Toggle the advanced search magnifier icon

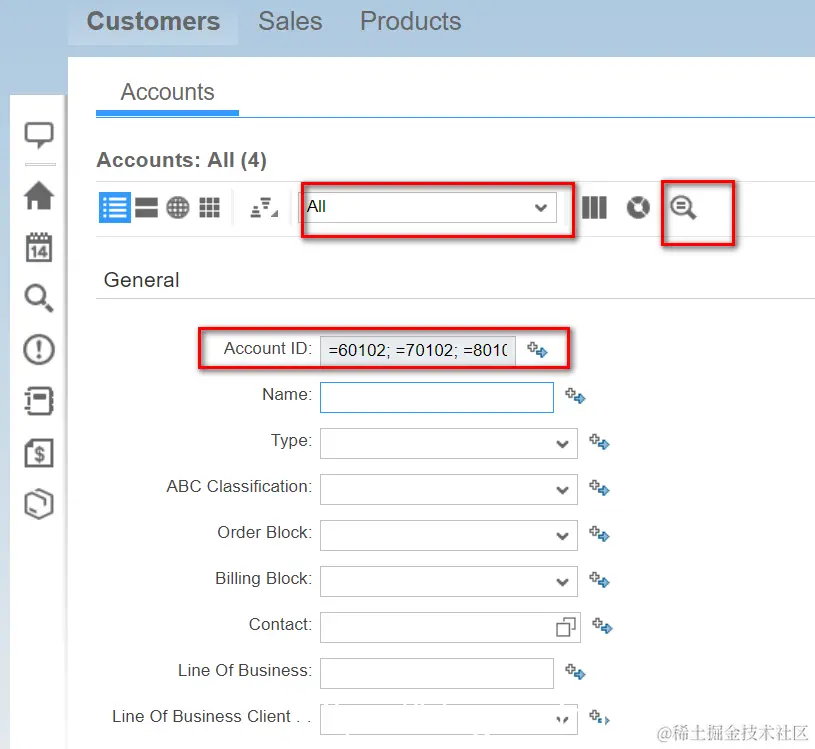click(683, 208)
